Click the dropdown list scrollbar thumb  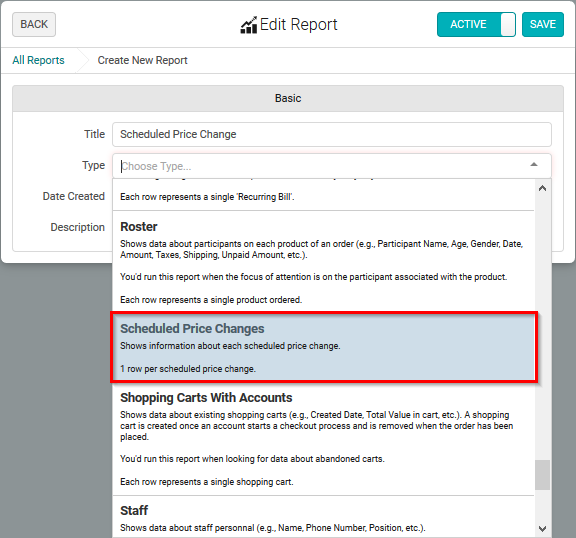point(542,475)
